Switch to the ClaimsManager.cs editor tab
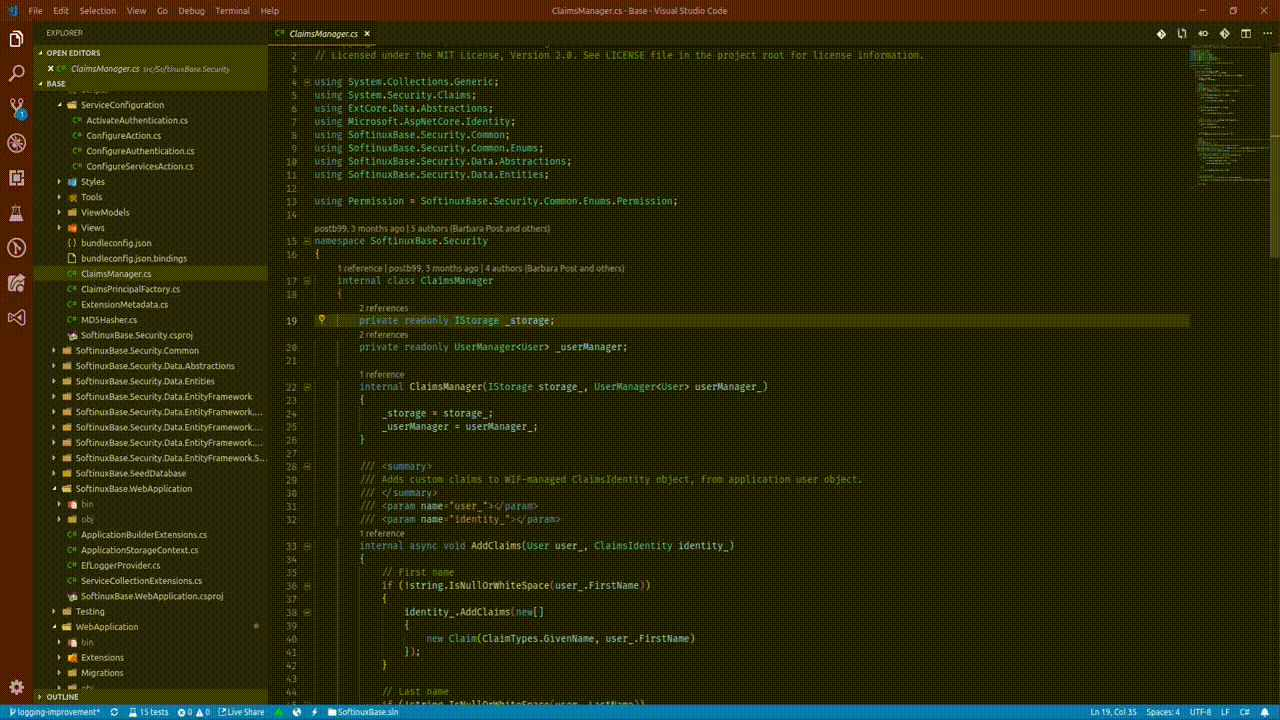 point(320,32)
